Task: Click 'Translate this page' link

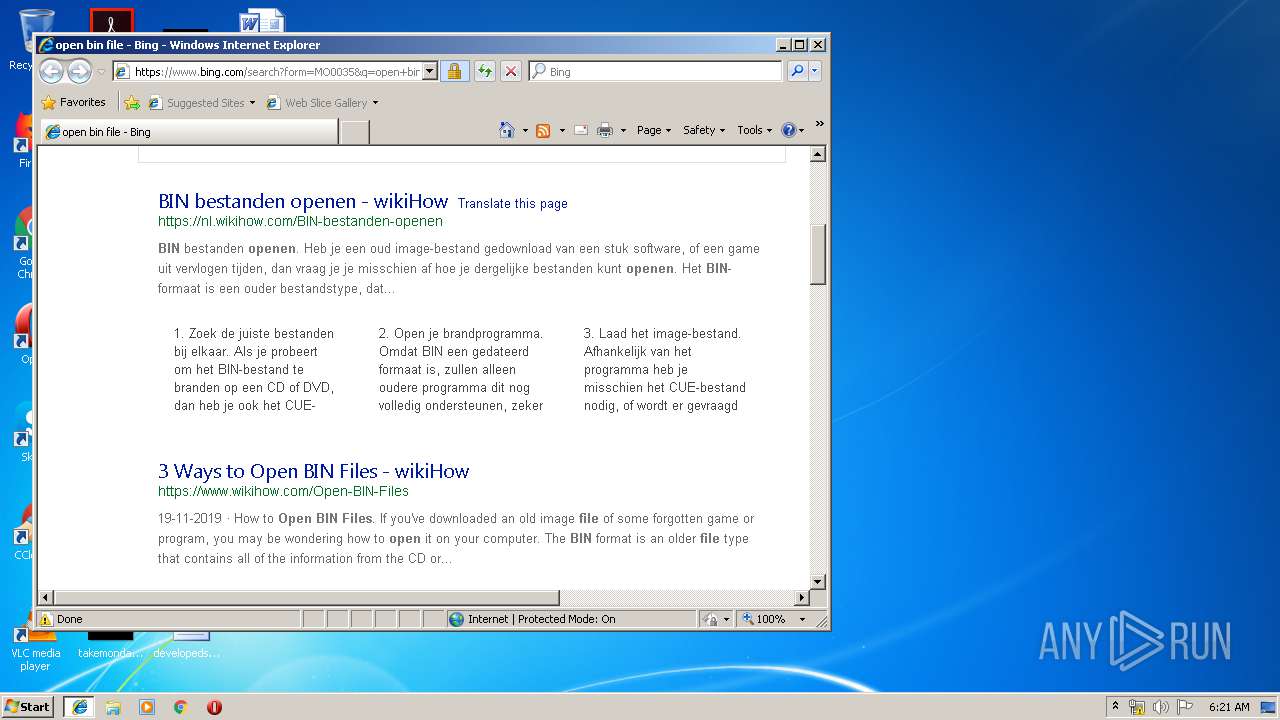Action: [512, 203]
